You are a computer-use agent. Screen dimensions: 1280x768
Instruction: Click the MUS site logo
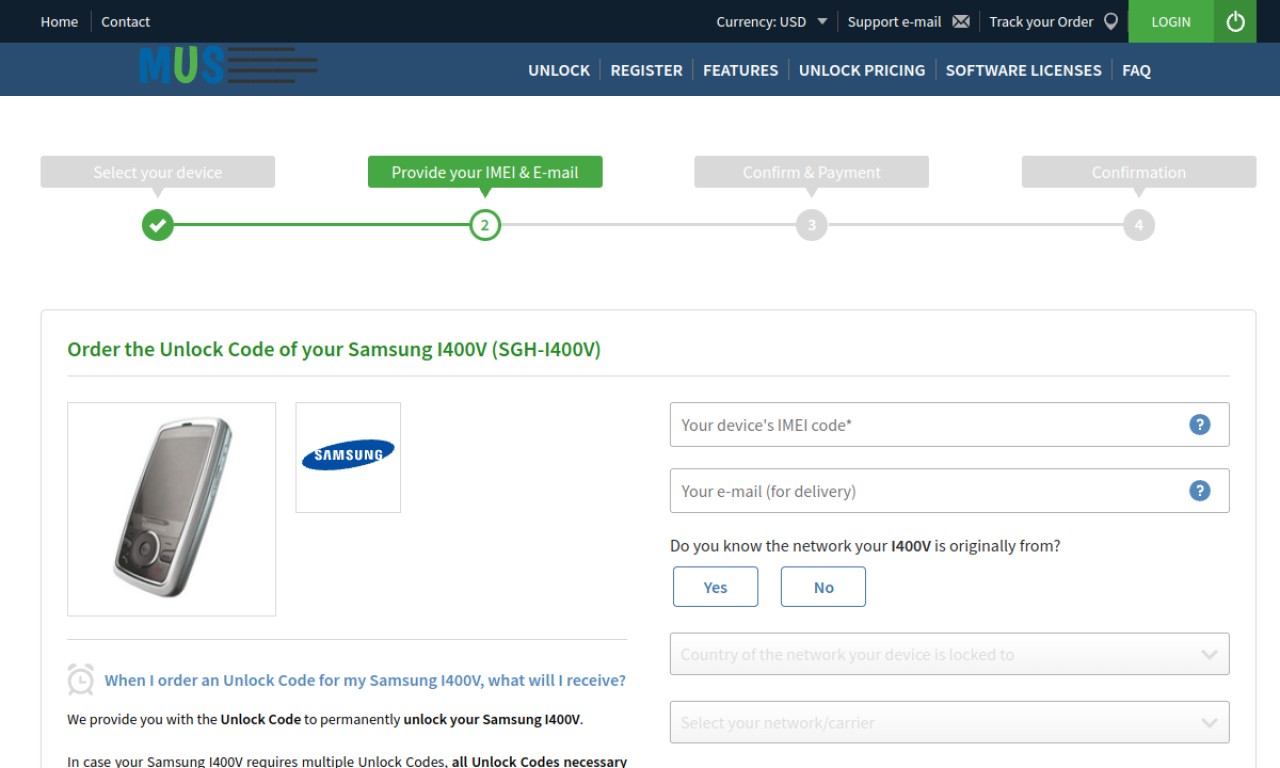pyautogui.click(x=229, y=66)
